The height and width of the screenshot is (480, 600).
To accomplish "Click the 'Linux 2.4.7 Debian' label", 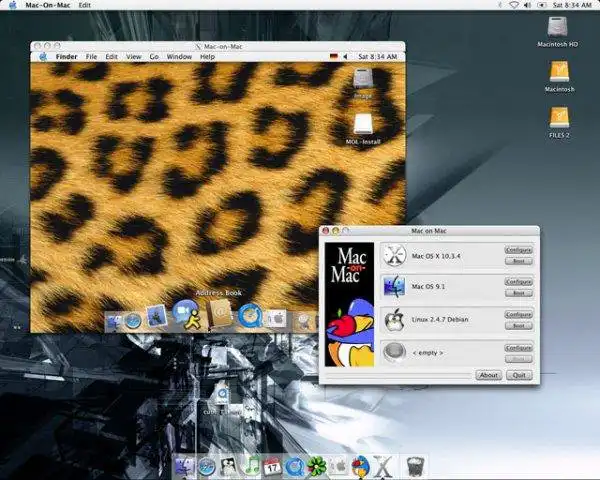I will [x=440, y=319].
